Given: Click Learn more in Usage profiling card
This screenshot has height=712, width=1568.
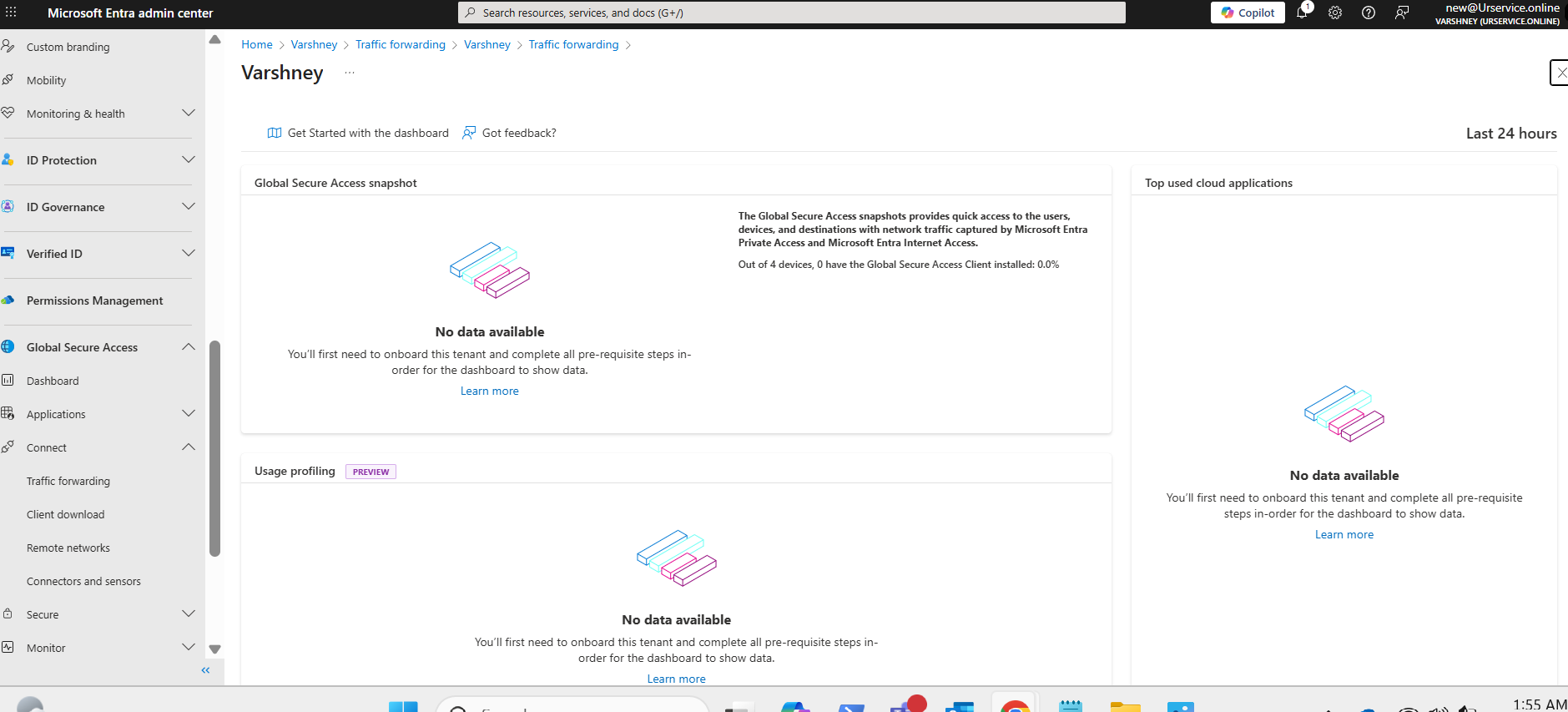Looking at the screenshot, I should [677, 679].
